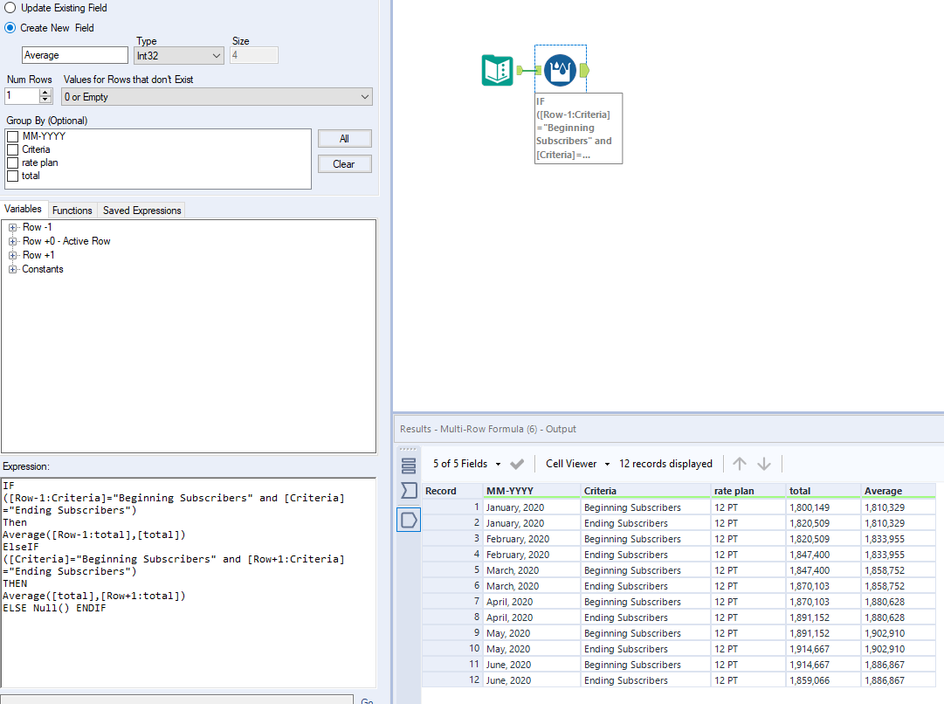
Task: Click the Criteria column header in results
Action: [x=645, y=491]
